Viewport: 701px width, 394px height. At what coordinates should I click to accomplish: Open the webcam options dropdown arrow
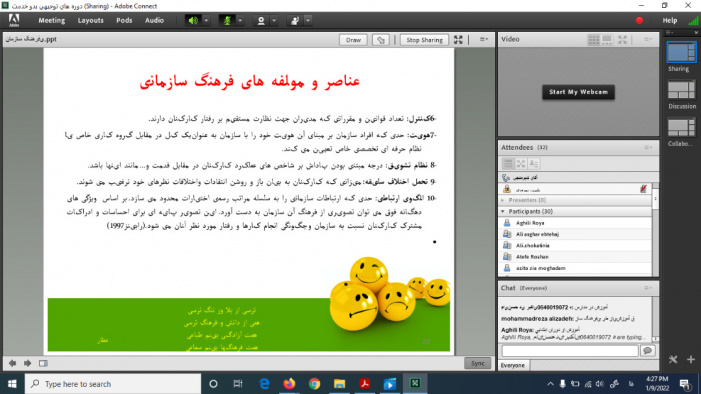pos(274,21)
